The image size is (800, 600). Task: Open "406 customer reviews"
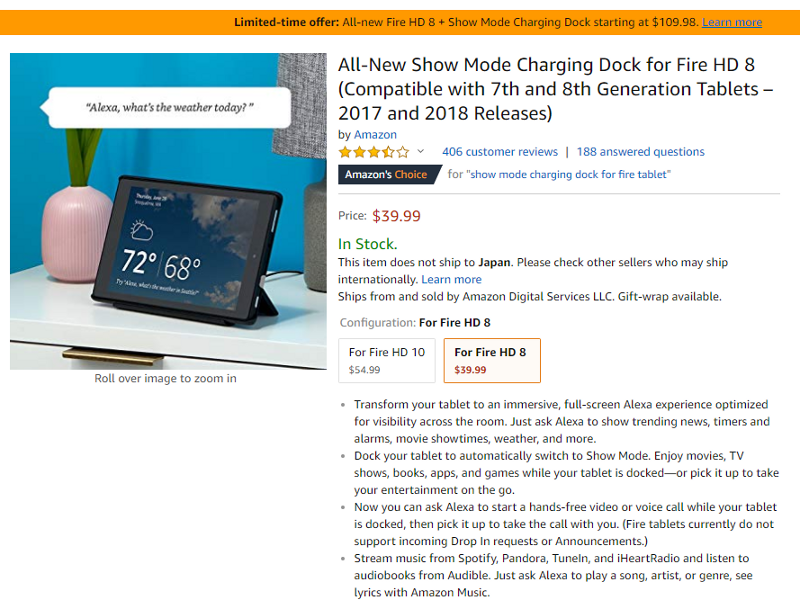click(500, 151)
